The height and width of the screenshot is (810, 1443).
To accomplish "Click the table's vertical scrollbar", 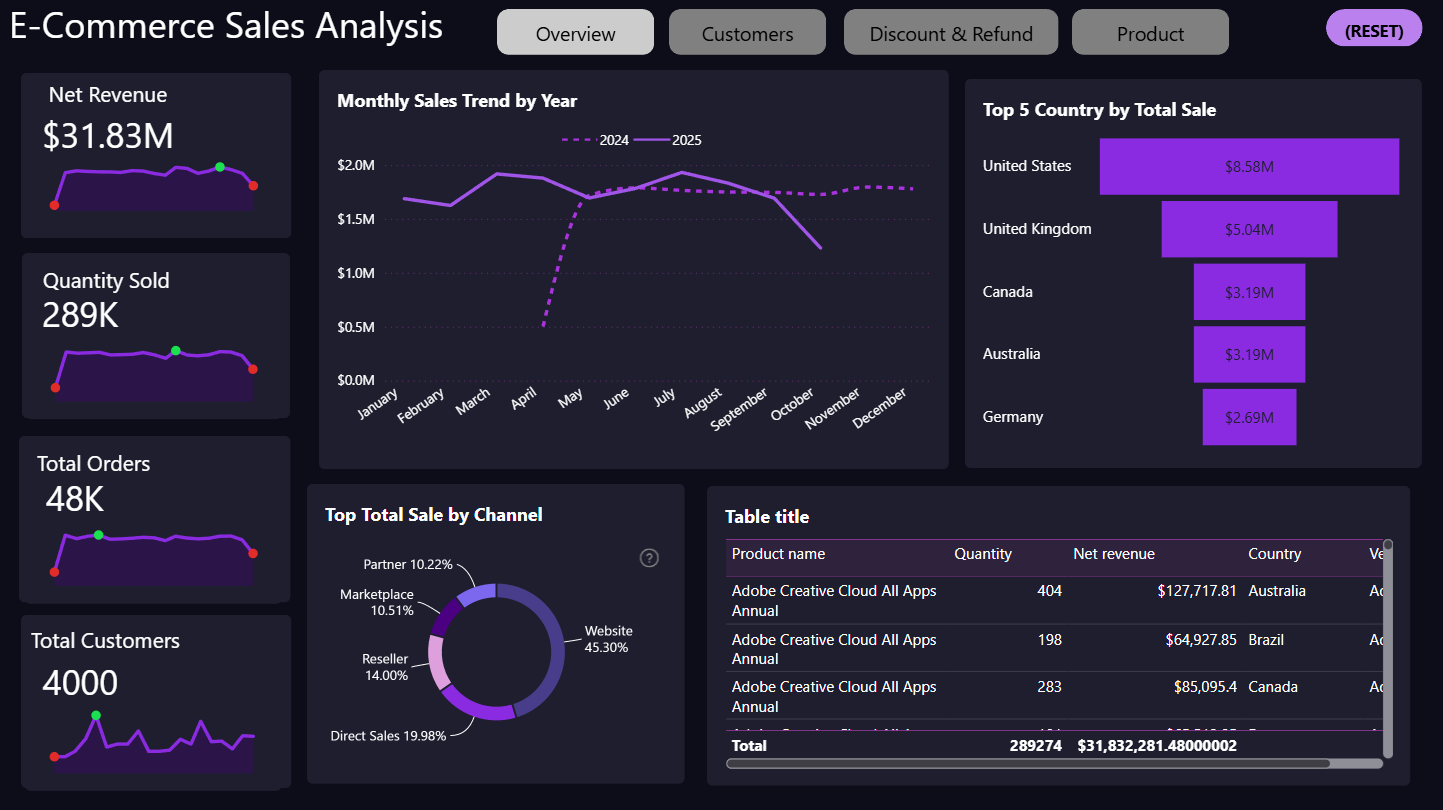I will [x=1387, y=647].
